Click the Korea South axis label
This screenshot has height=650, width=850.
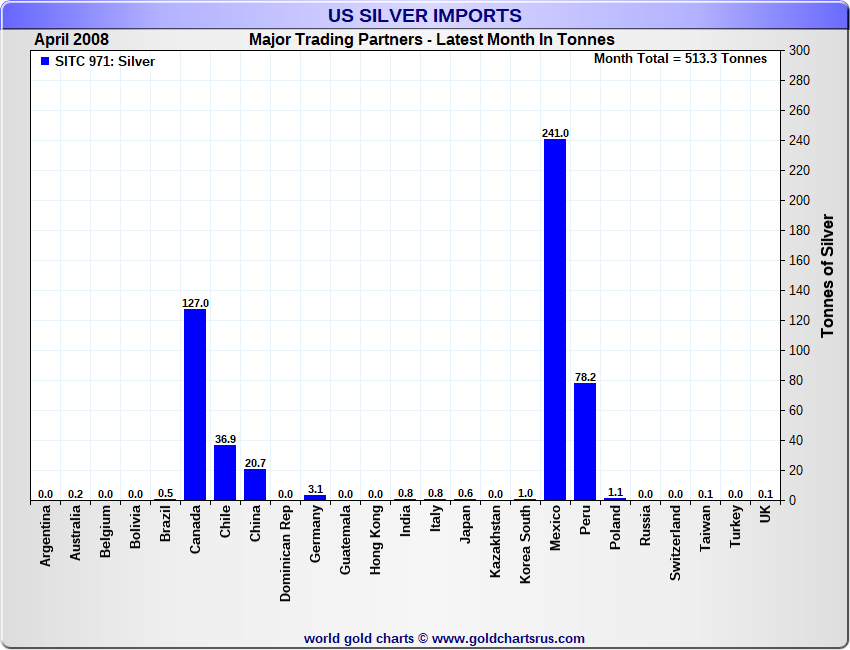[525, 545]
